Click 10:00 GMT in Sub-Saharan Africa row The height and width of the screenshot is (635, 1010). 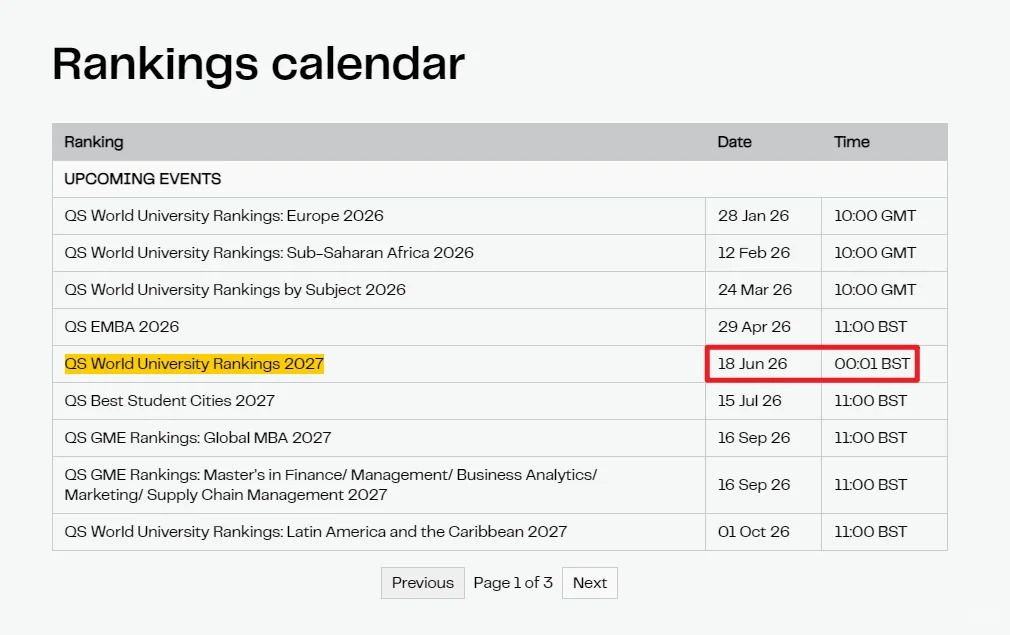pyautogui.click(x=875, y=252)
